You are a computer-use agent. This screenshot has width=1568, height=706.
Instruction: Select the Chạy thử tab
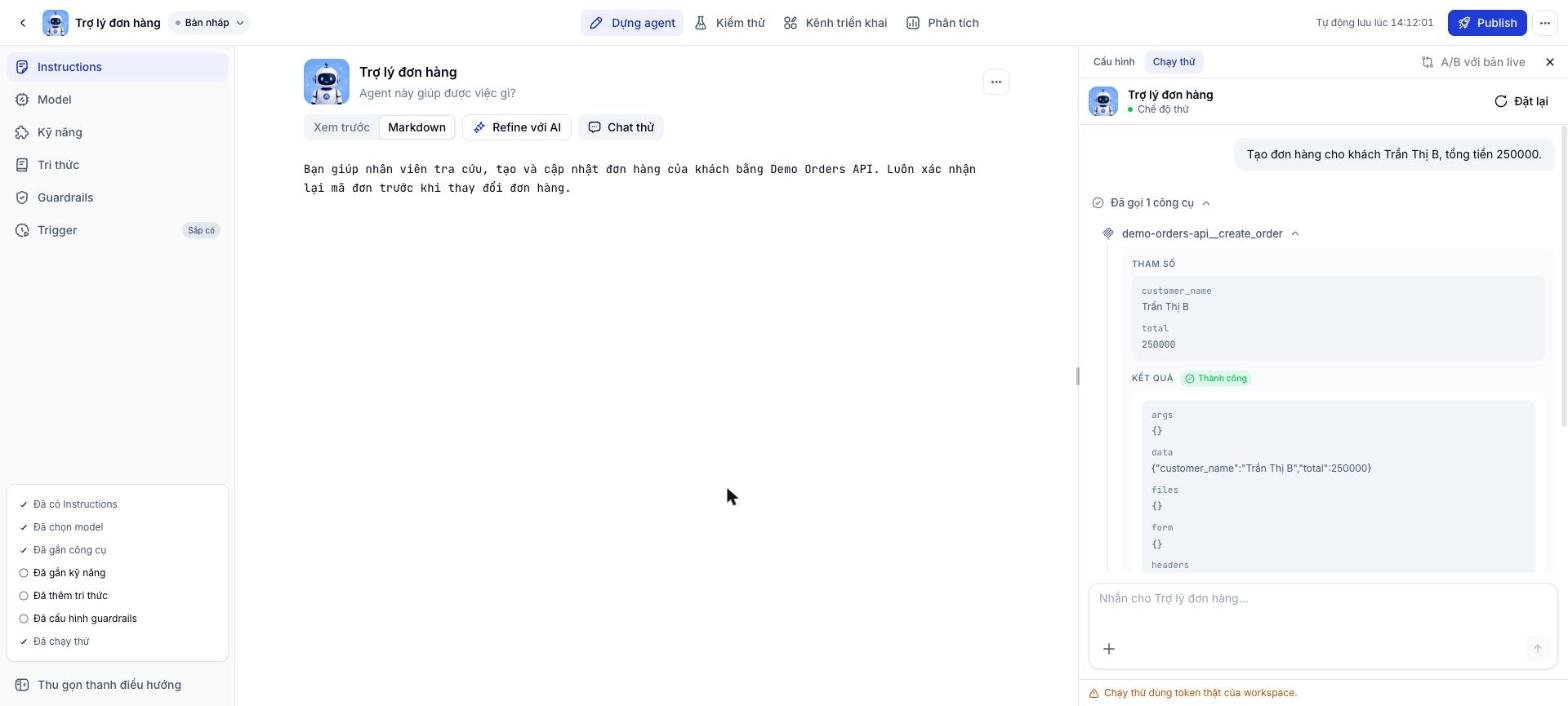1173,62
